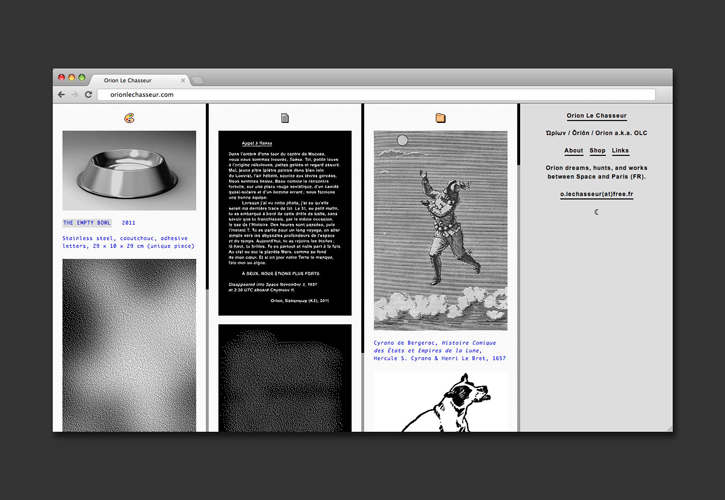Click the red close window button

(61, 77)
